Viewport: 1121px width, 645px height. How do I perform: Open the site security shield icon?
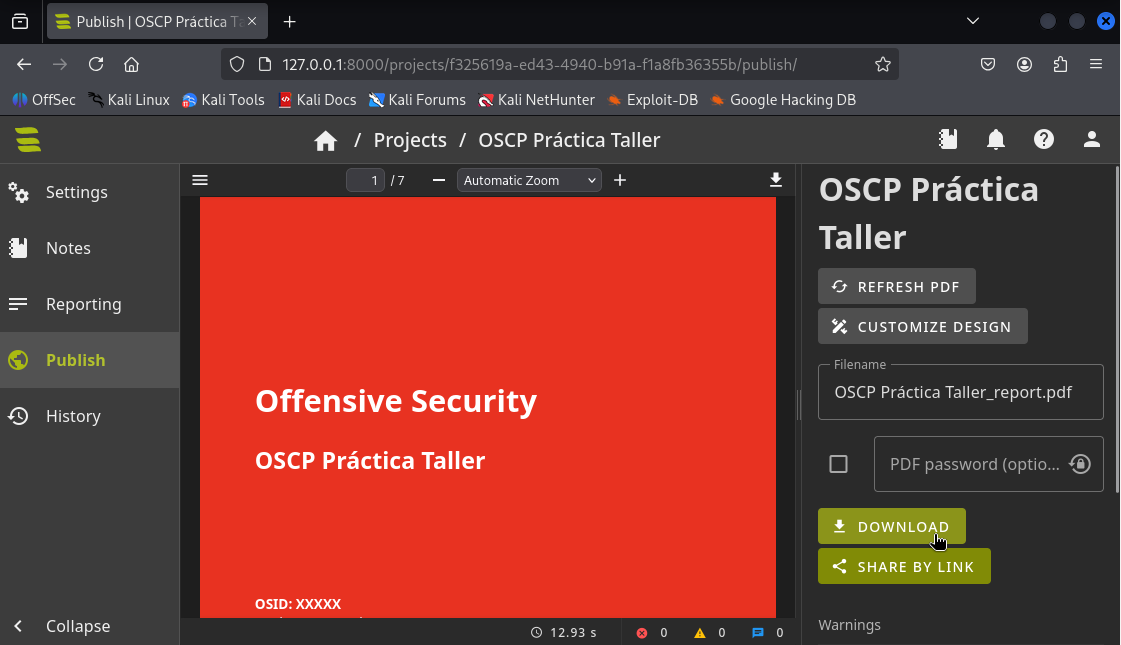(237, 64)
